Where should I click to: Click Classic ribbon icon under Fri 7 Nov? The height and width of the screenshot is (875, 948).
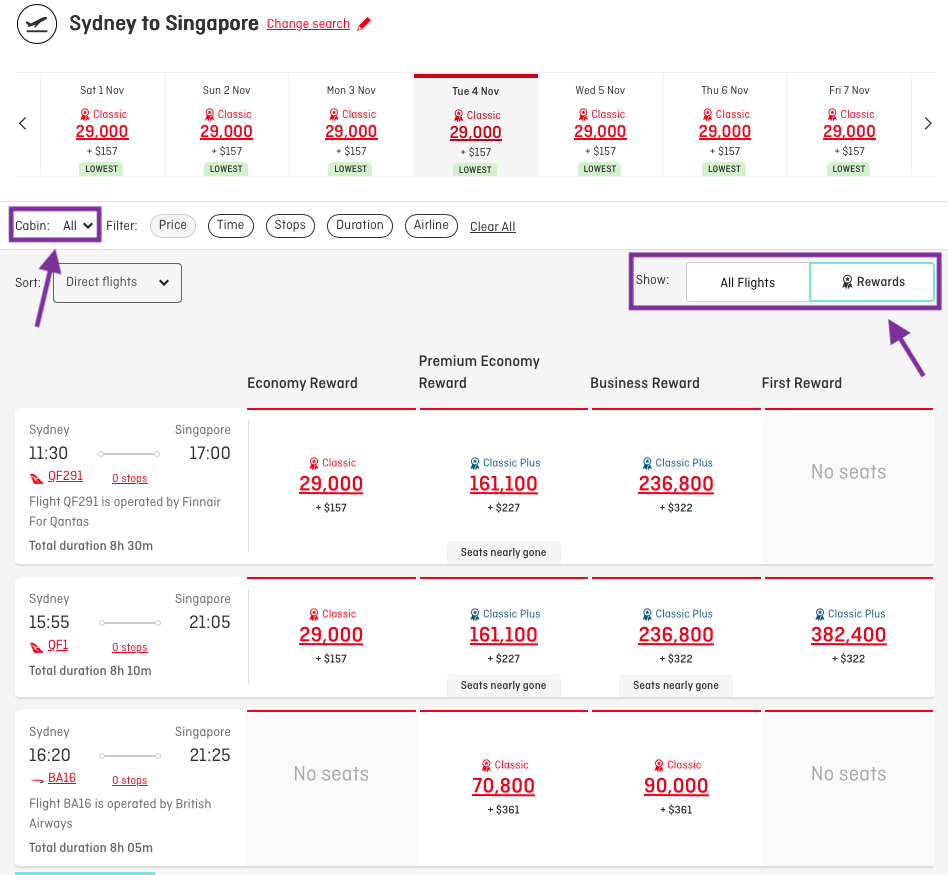pos(832,114)
